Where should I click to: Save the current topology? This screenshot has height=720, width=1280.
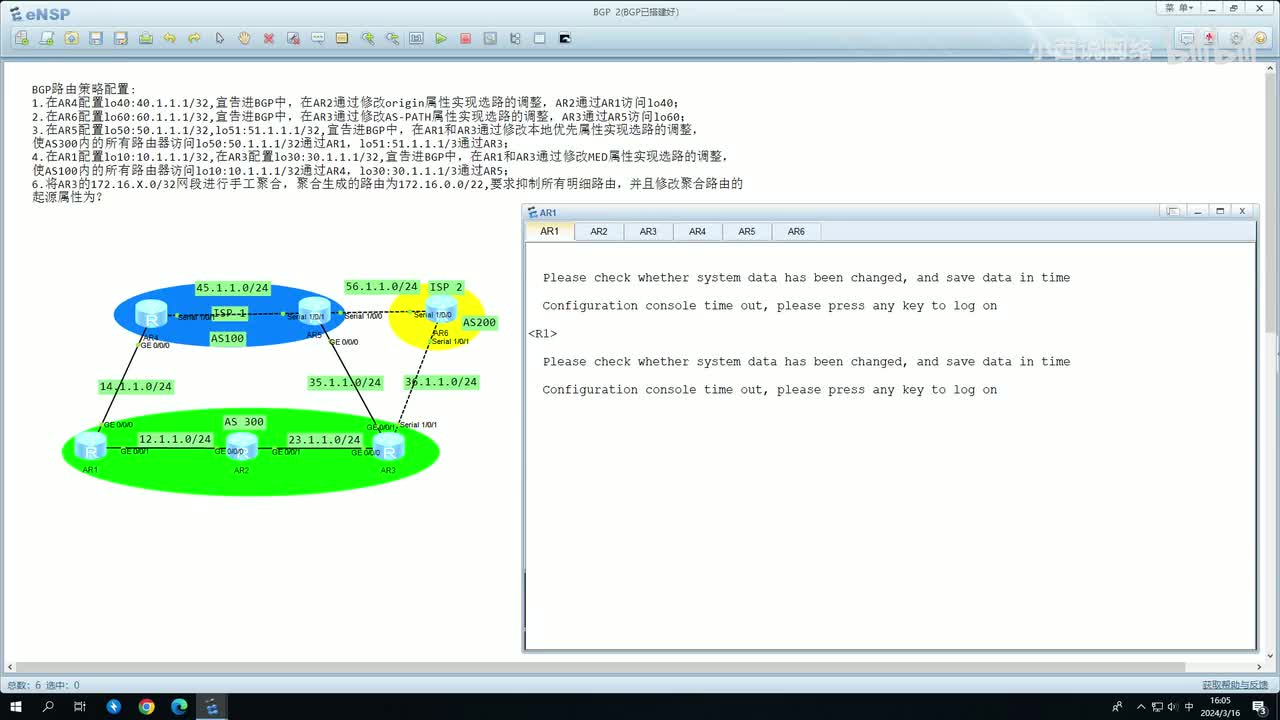click(96, 38)
